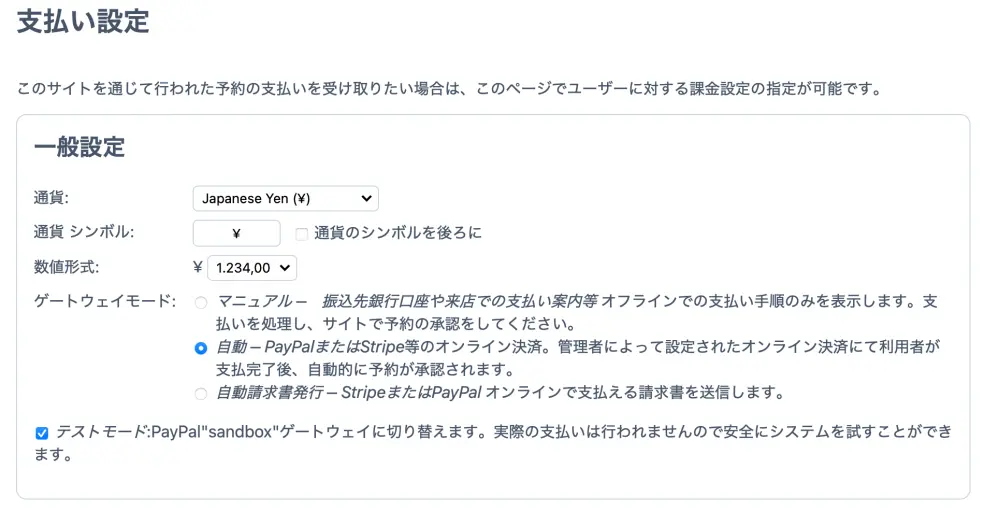The height and width of the screenshot is (511, 984).
Task: Open the Japanese Yen currency dropdown
Action: pos(285,199)
